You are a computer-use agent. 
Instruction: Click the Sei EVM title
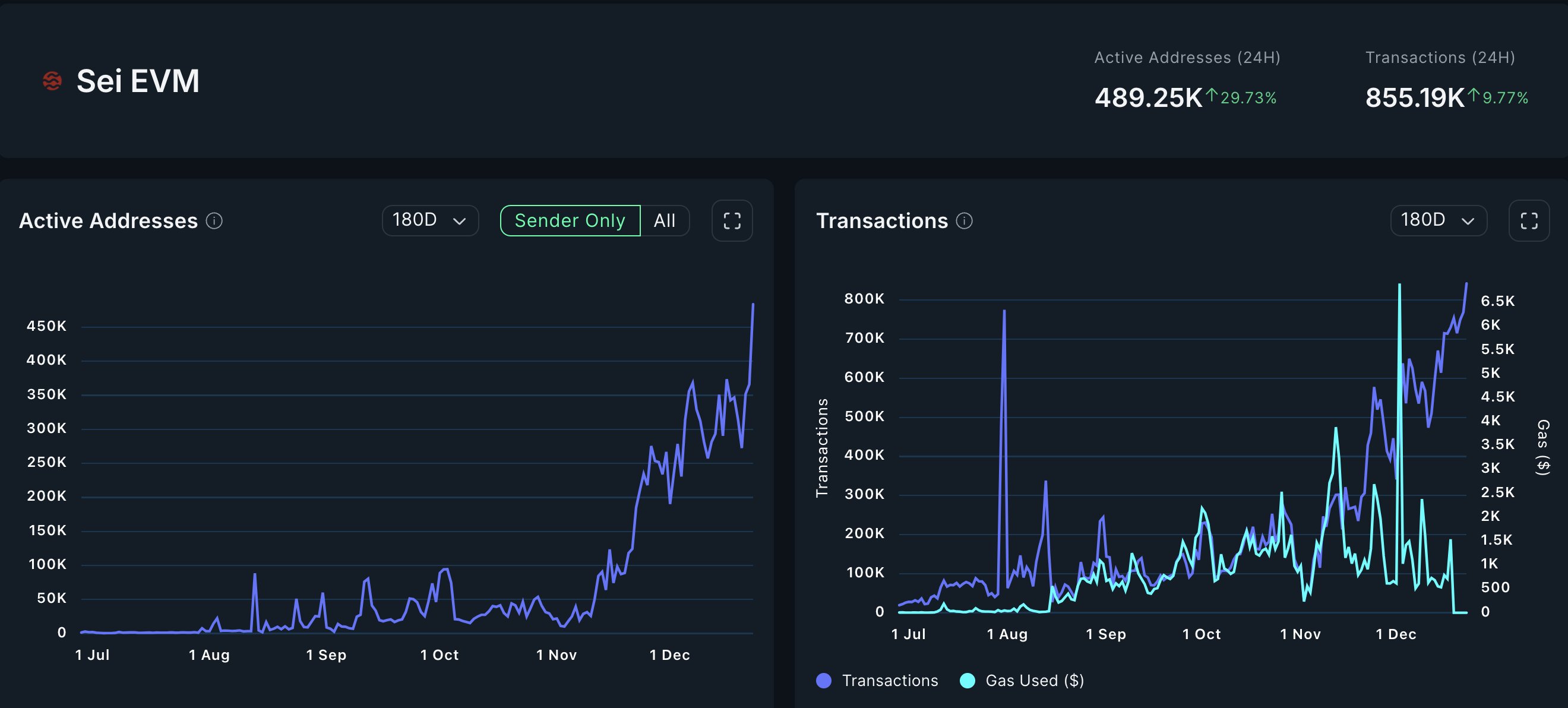click(138, 81)
